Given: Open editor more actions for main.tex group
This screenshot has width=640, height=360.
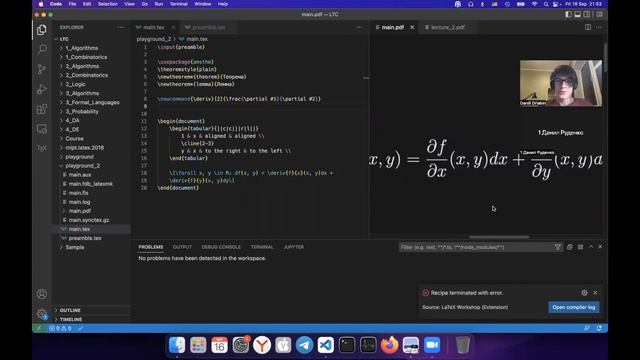Looking at the screenshot, I should click(359, 27).
